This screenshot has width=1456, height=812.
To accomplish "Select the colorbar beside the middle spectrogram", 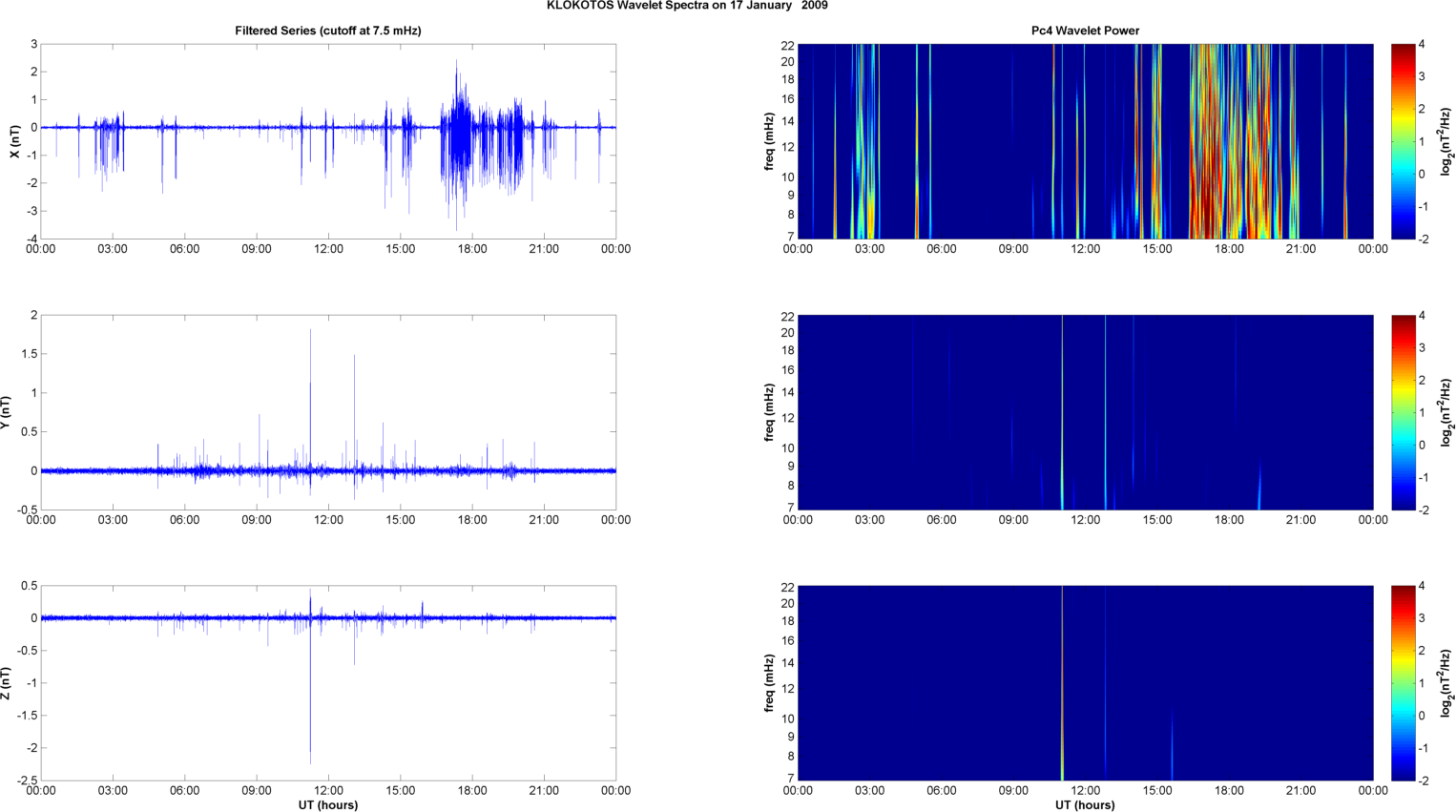I will click(x=1403, y=412).
